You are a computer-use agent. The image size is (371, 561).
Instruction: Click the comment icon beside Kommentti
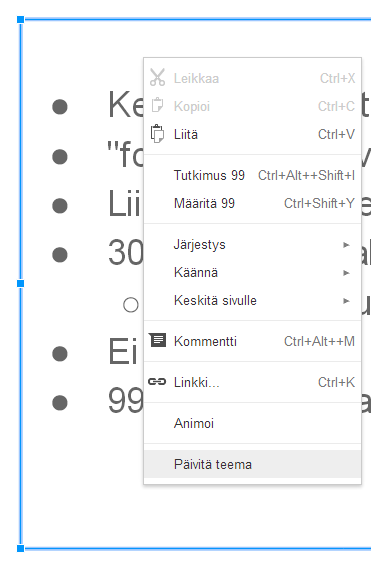point(157,340)
